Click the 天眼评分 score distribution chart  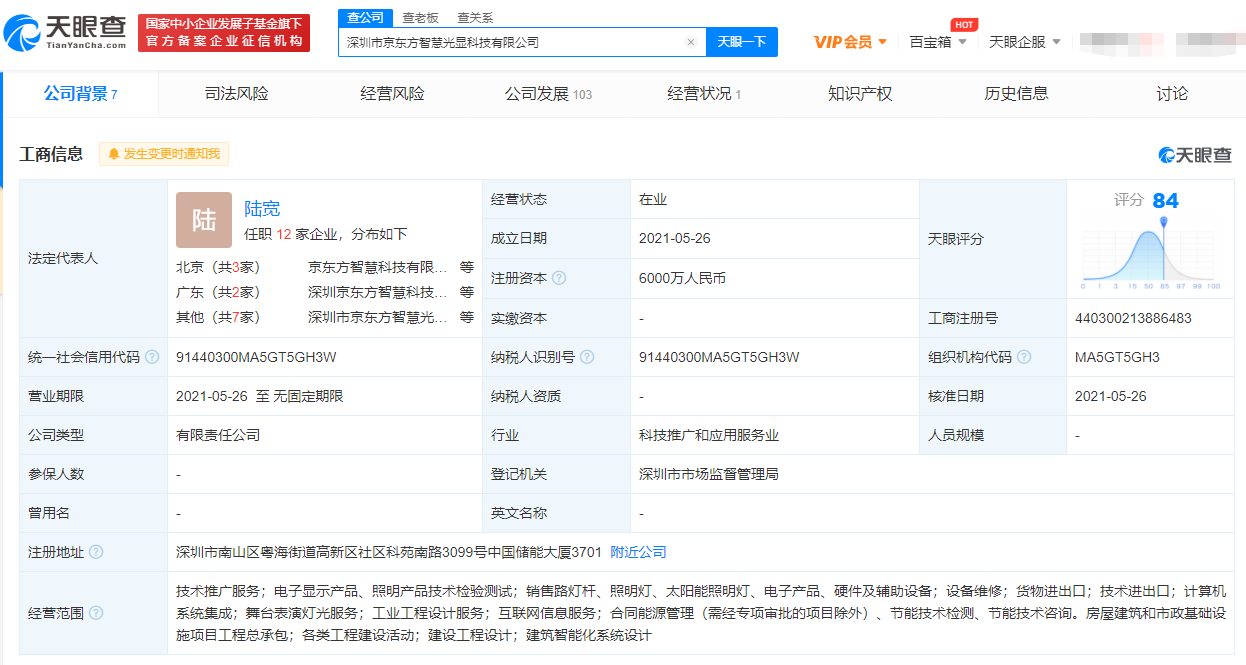coord(1151,252)
